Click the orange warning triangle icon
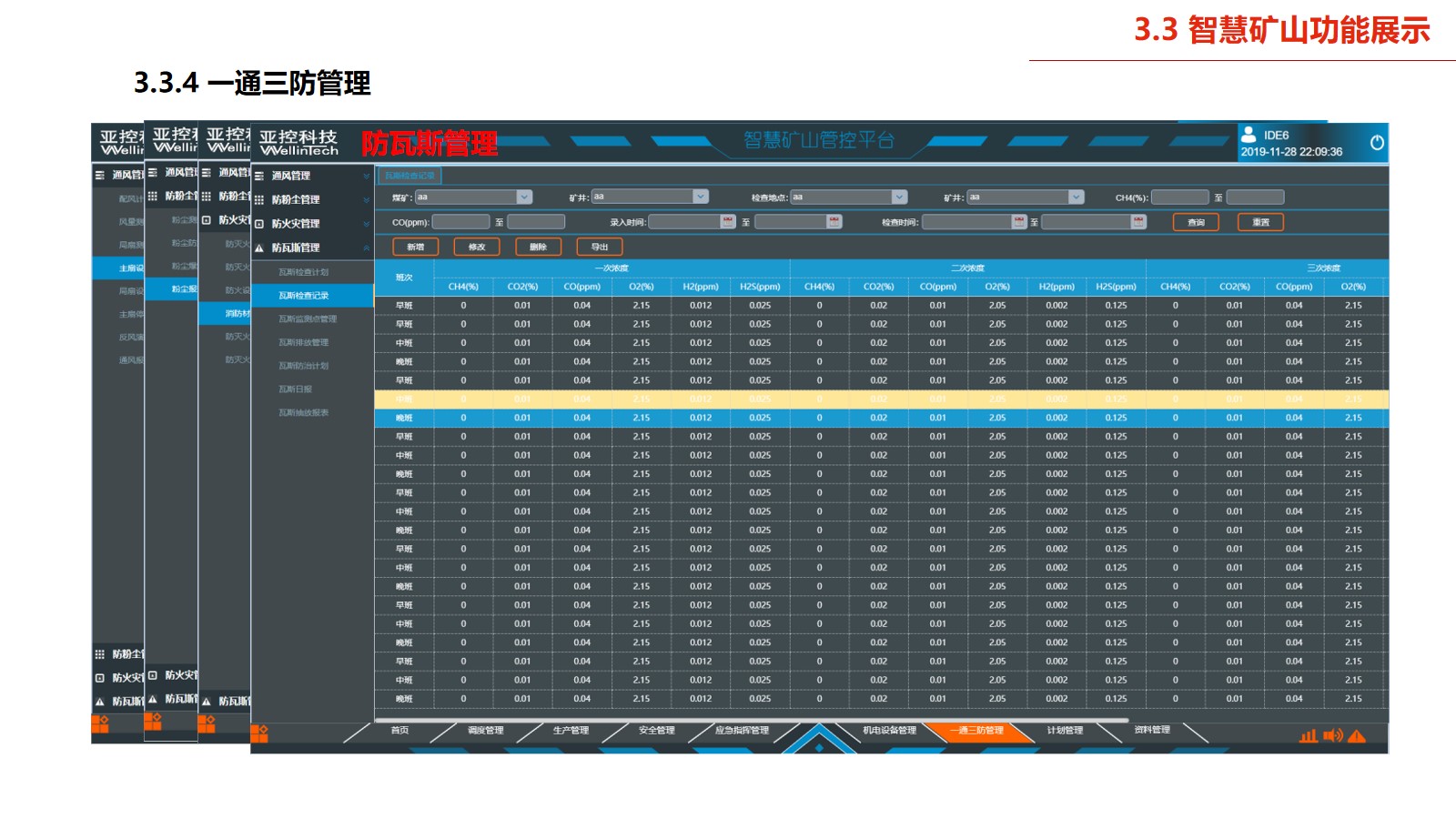This screenshot has width=1456, height=819. point(1357,736)
